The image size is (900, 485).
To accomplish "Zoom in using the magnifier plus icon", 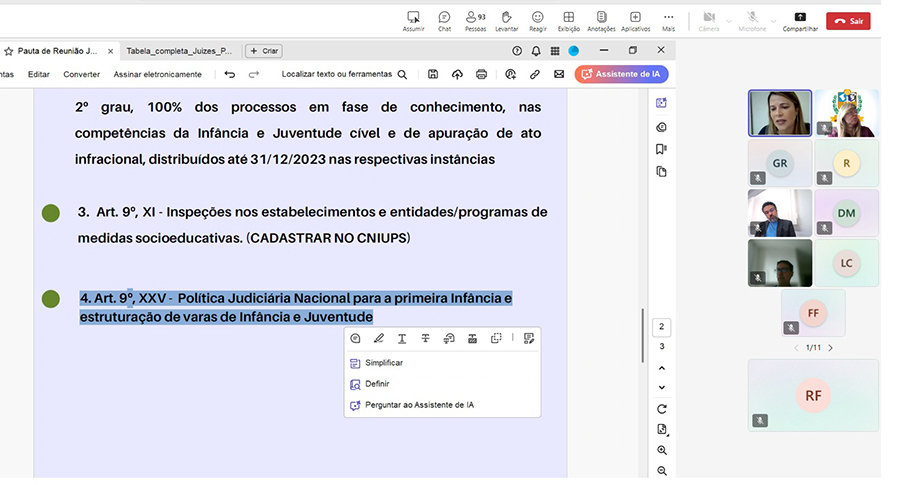I will coord(662,451).
